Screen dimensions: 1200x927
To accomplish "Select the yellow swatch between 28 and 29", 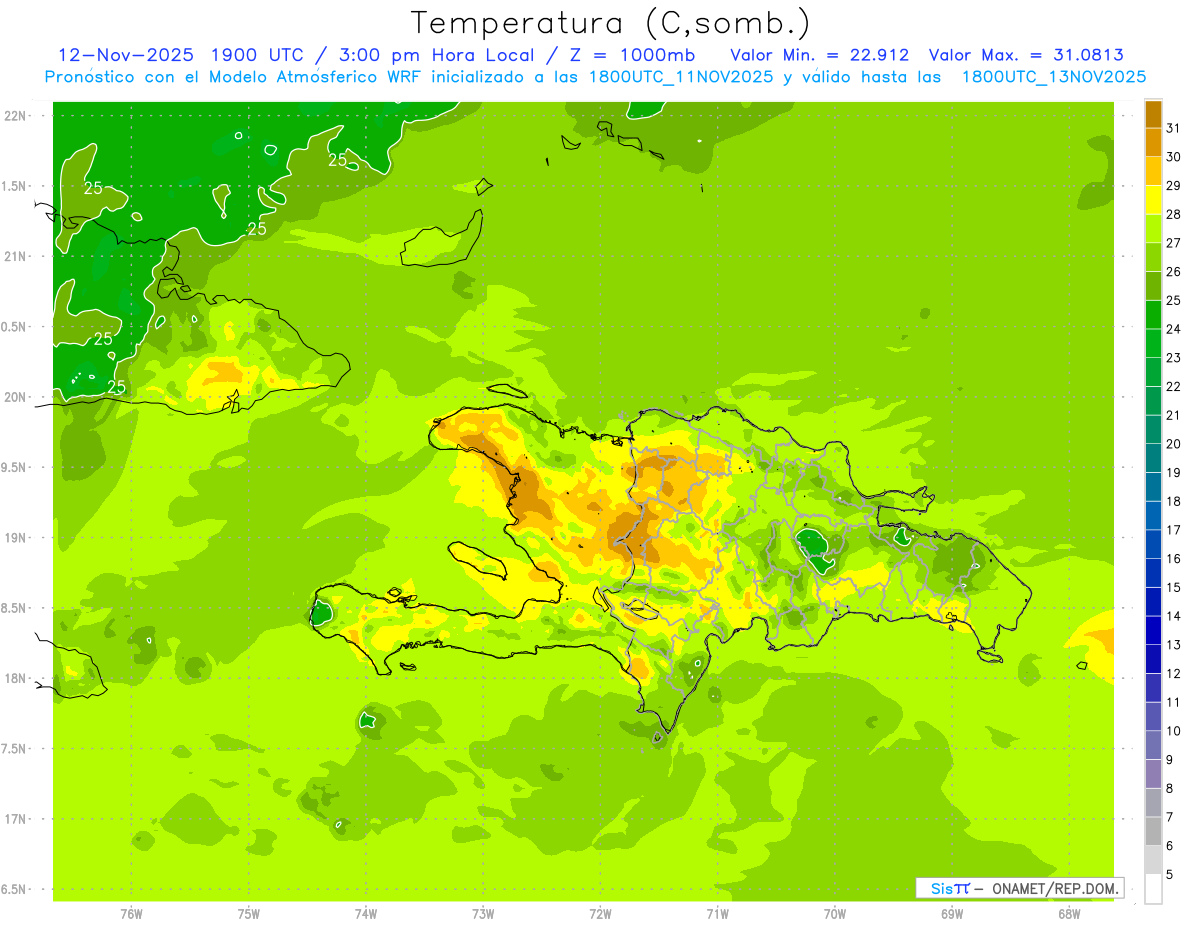I will 1153,200.
